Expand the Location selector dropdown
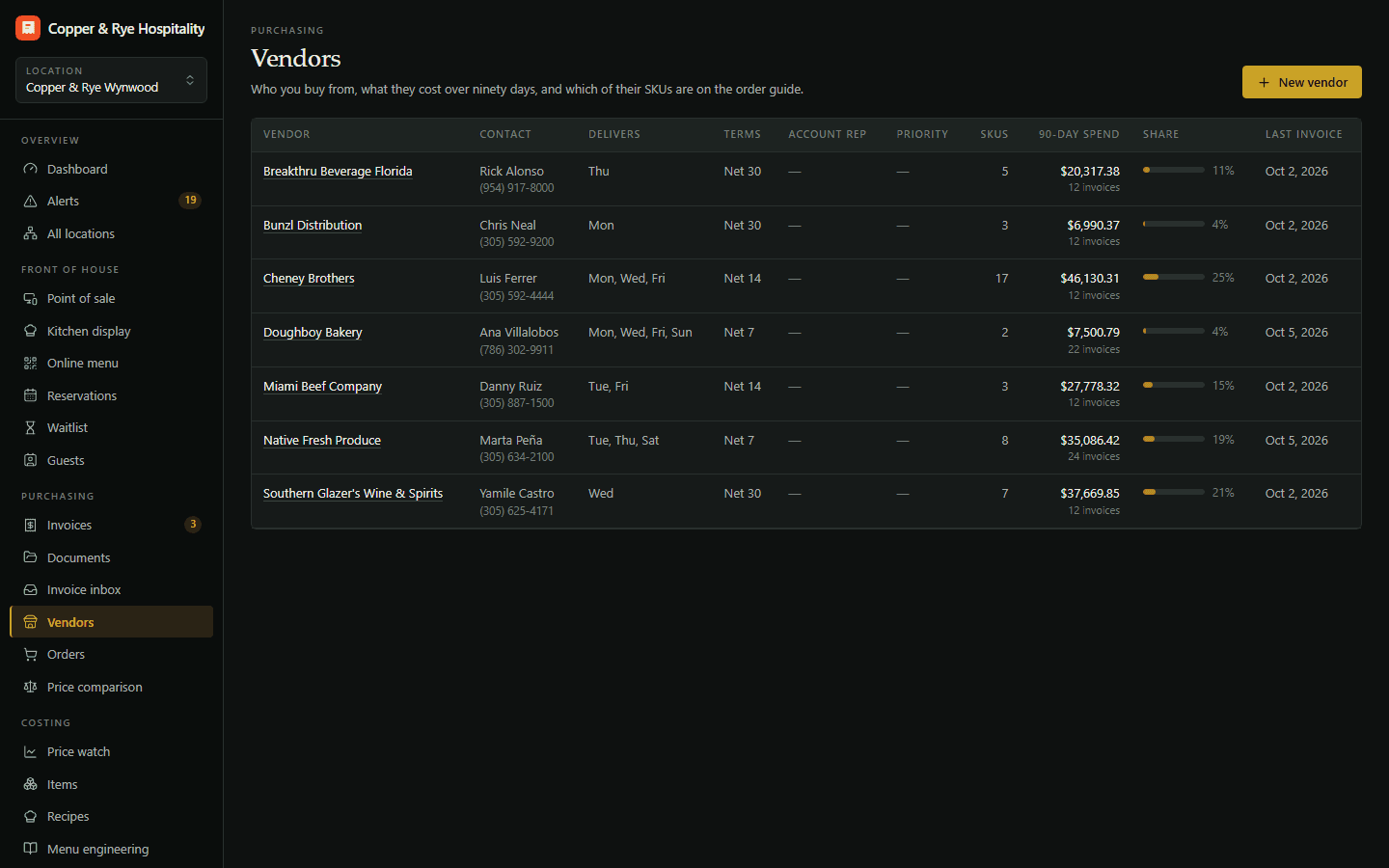The width and height of the screenshot is (1389, 868). (x=111, y=80)
